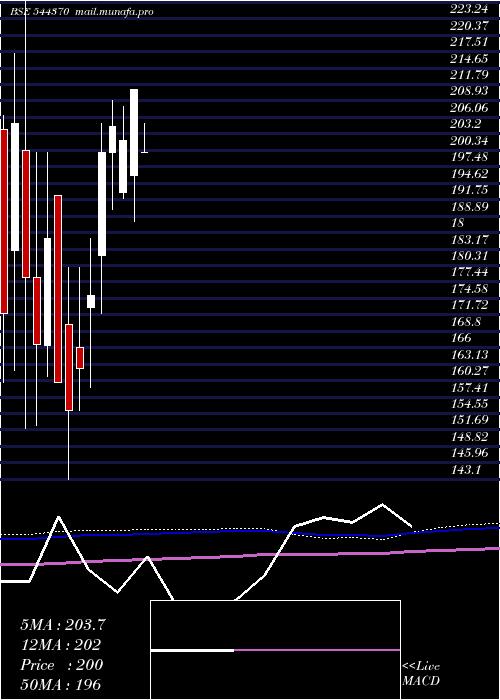Click the 166 price axis label
This screenshot has width=500, height=700.
[x=460, y=338]
